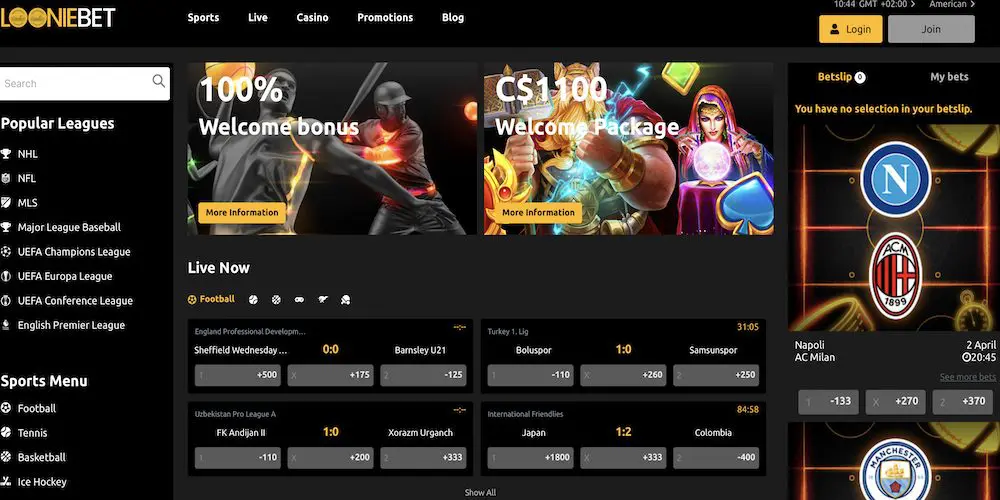
Task: Open More Information for the Welcome bonus
Action: (x=242, y=212)
